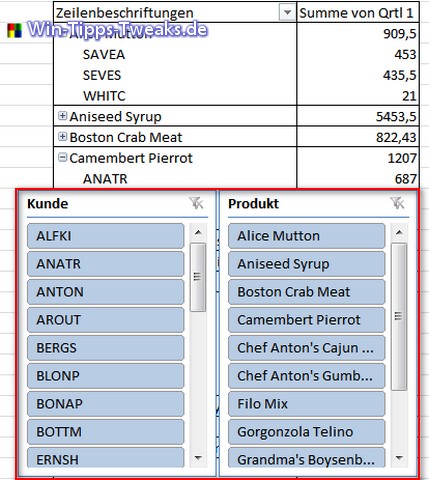
Task: Toggle Filo Mix in the Produkt slicer
Action: click(x=306, y=404)
